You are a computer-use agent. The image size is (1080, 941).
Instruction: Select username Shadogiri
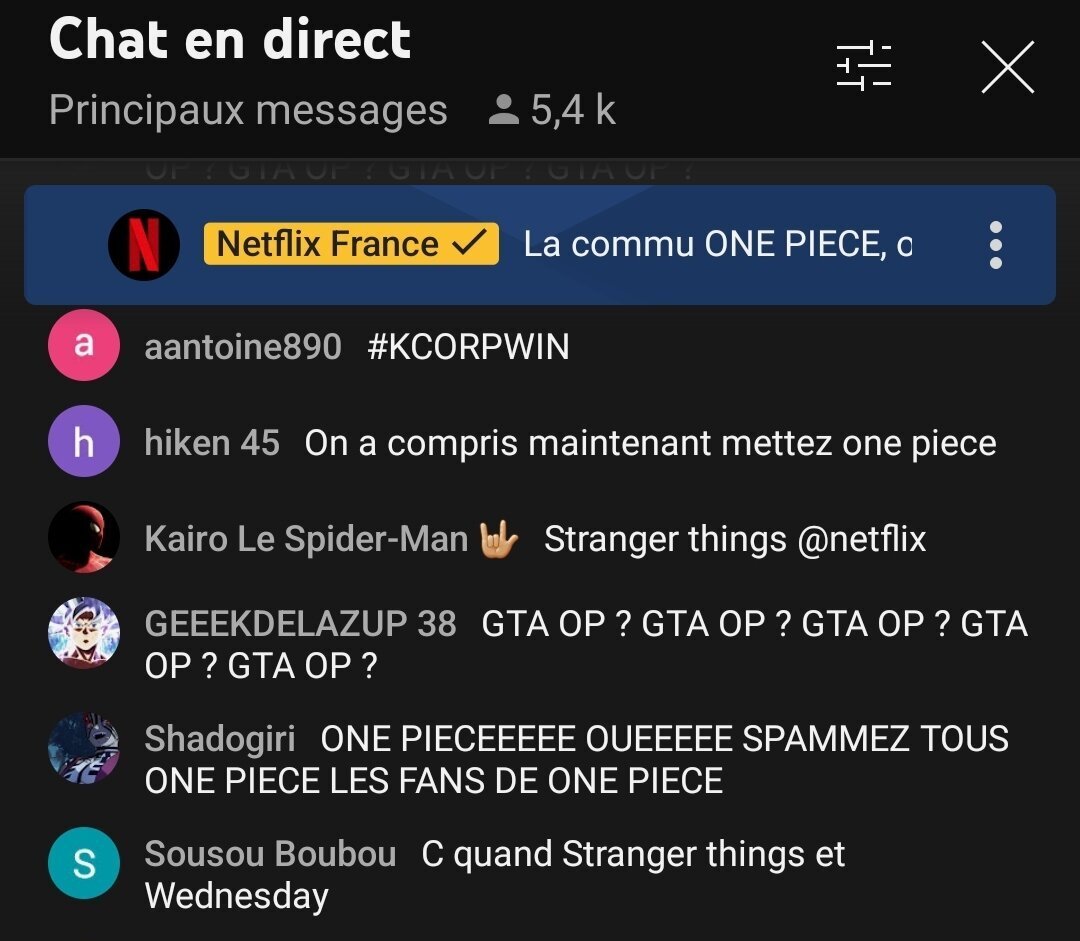pos(220,739)
